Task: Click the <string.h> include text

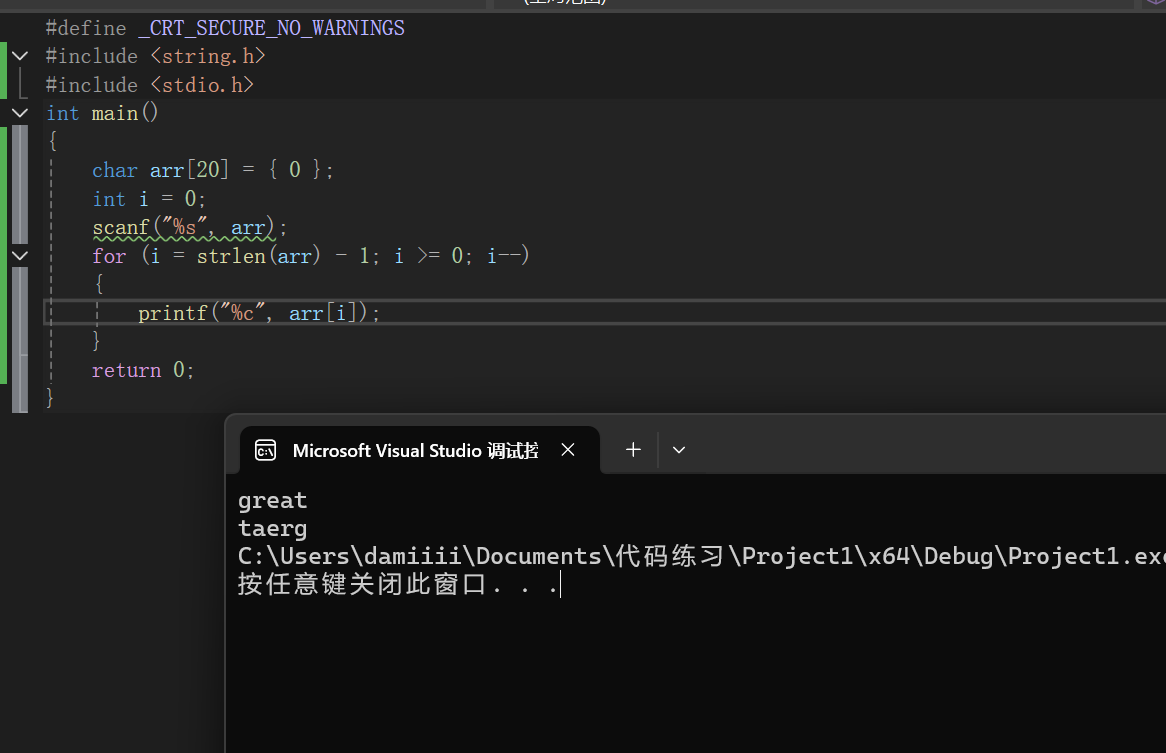Action: coord(207,56)
